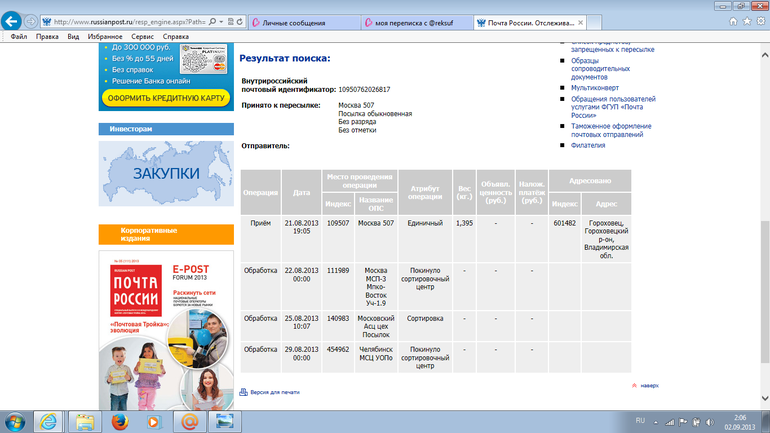Toggle compatibility view icon in address bar
Viewport: 770px width, 433px height.
230,22
